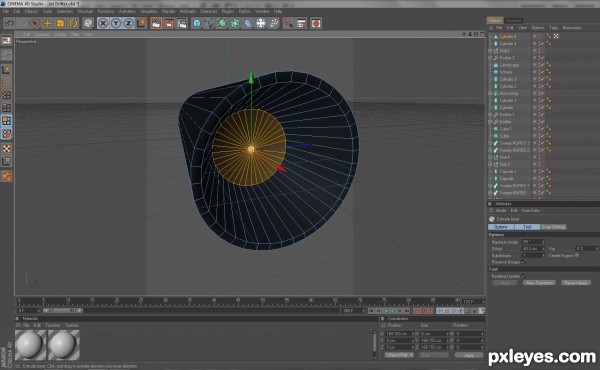Toggle the Y axis lock
Viewport: 600px width, 370px height.
pos(116,23)
